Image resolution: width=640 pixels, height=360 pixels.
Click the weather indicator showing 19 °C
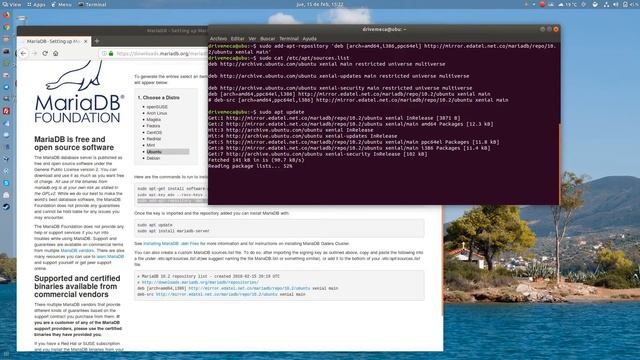(x=567, y=4)
